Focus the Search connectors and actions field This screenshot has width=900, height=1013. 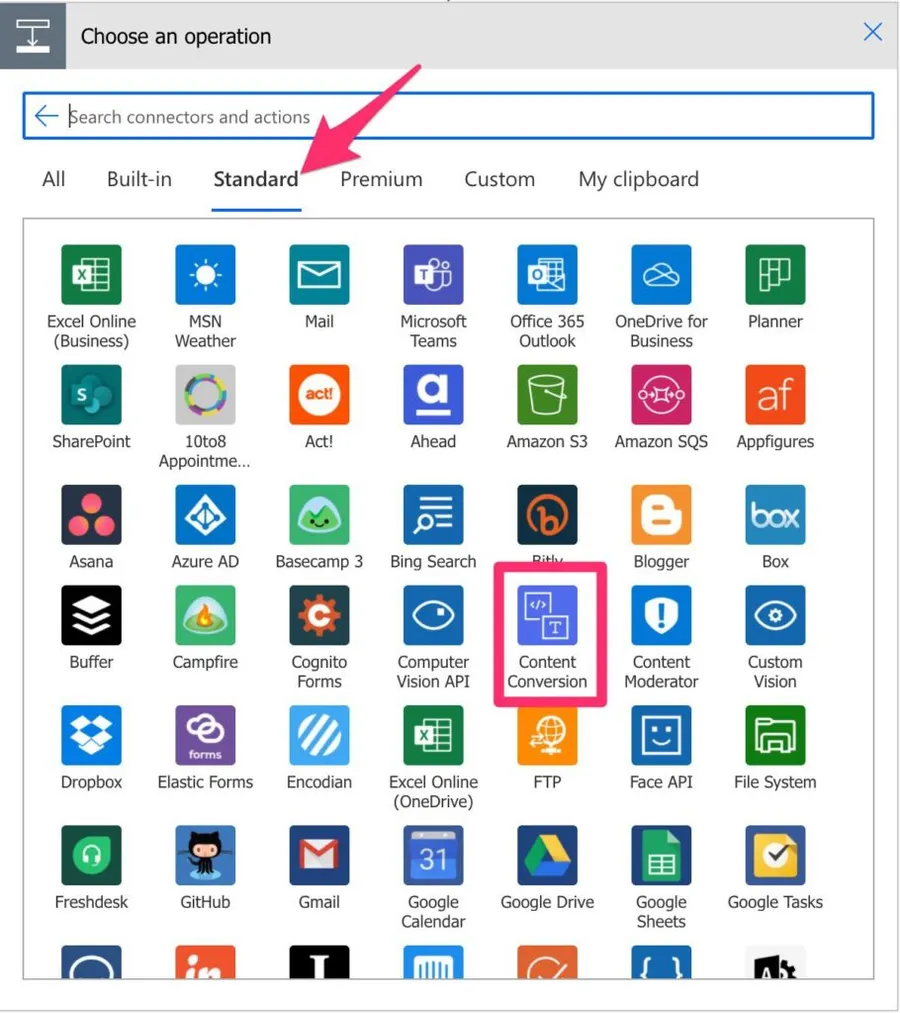click(460, 117)
